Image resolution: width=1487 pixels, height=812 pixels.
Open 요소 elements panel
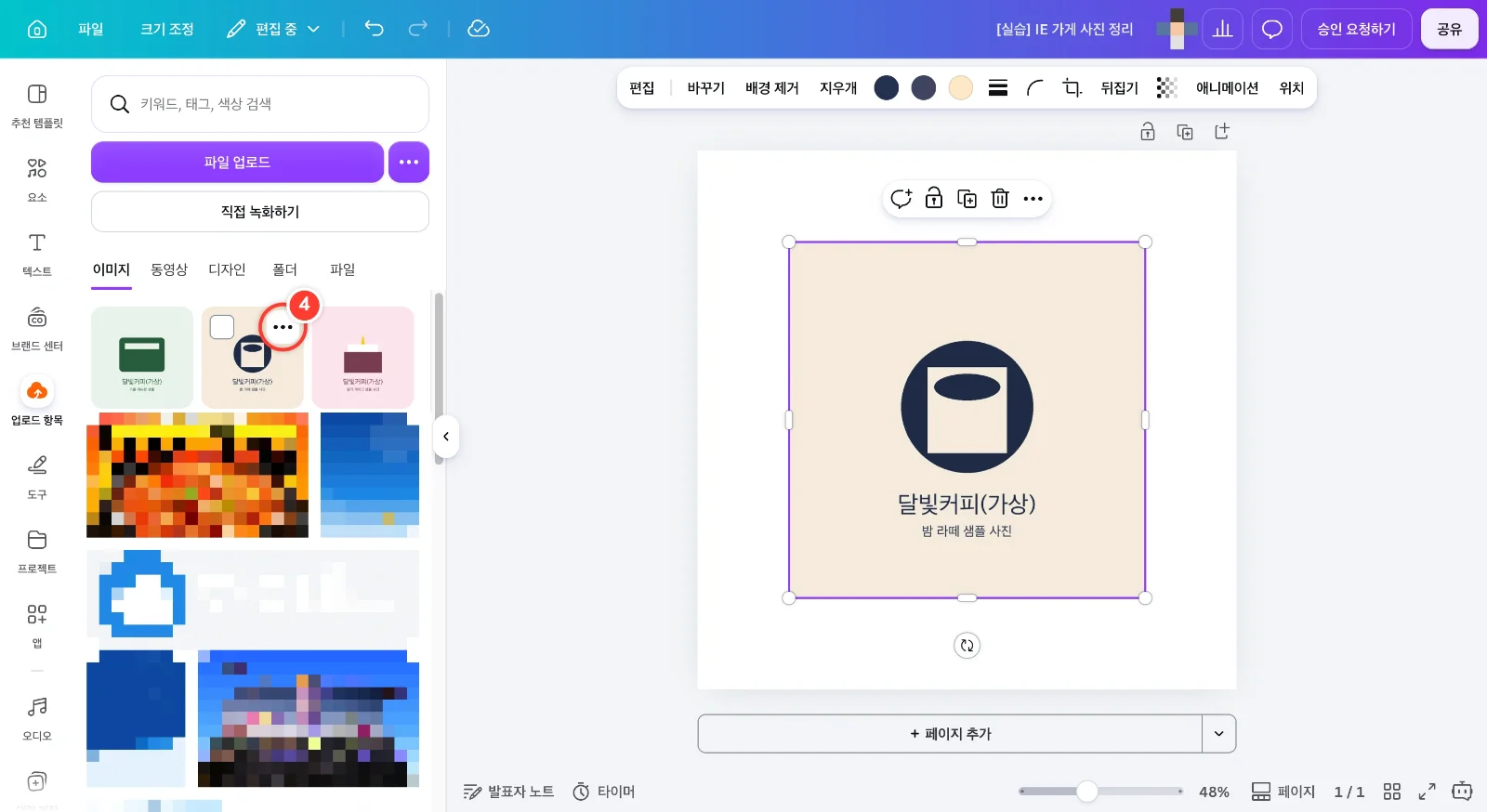click(x=37, y=180)
